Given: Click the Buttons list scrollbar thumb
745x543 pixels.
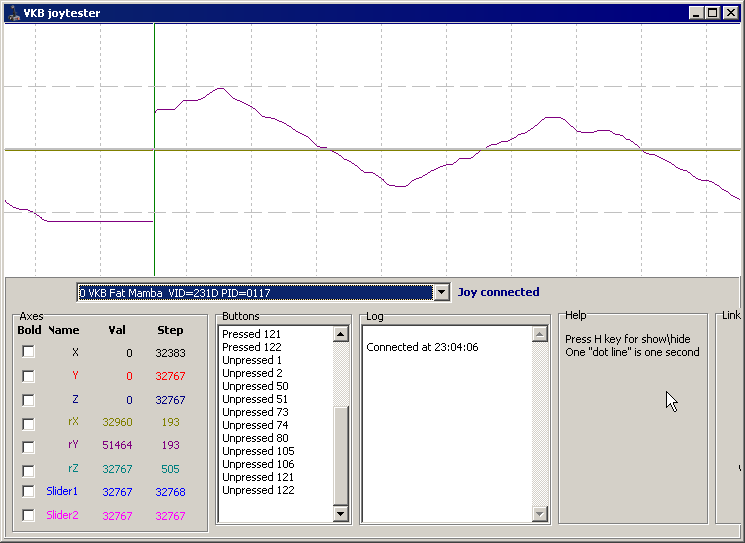Looking at the screenshot, I should [341, 455].
